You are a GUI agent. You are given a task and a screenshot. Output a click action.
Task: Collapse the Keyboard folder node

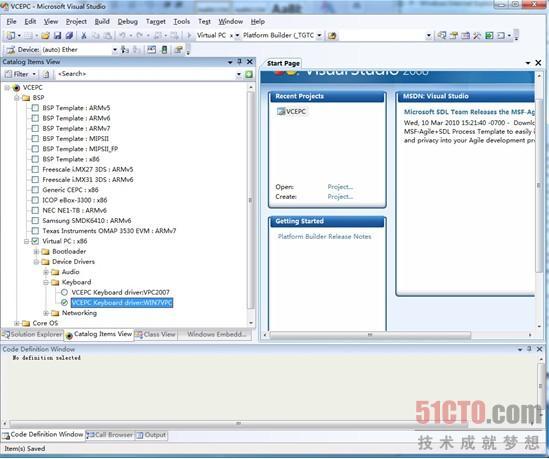46,282
